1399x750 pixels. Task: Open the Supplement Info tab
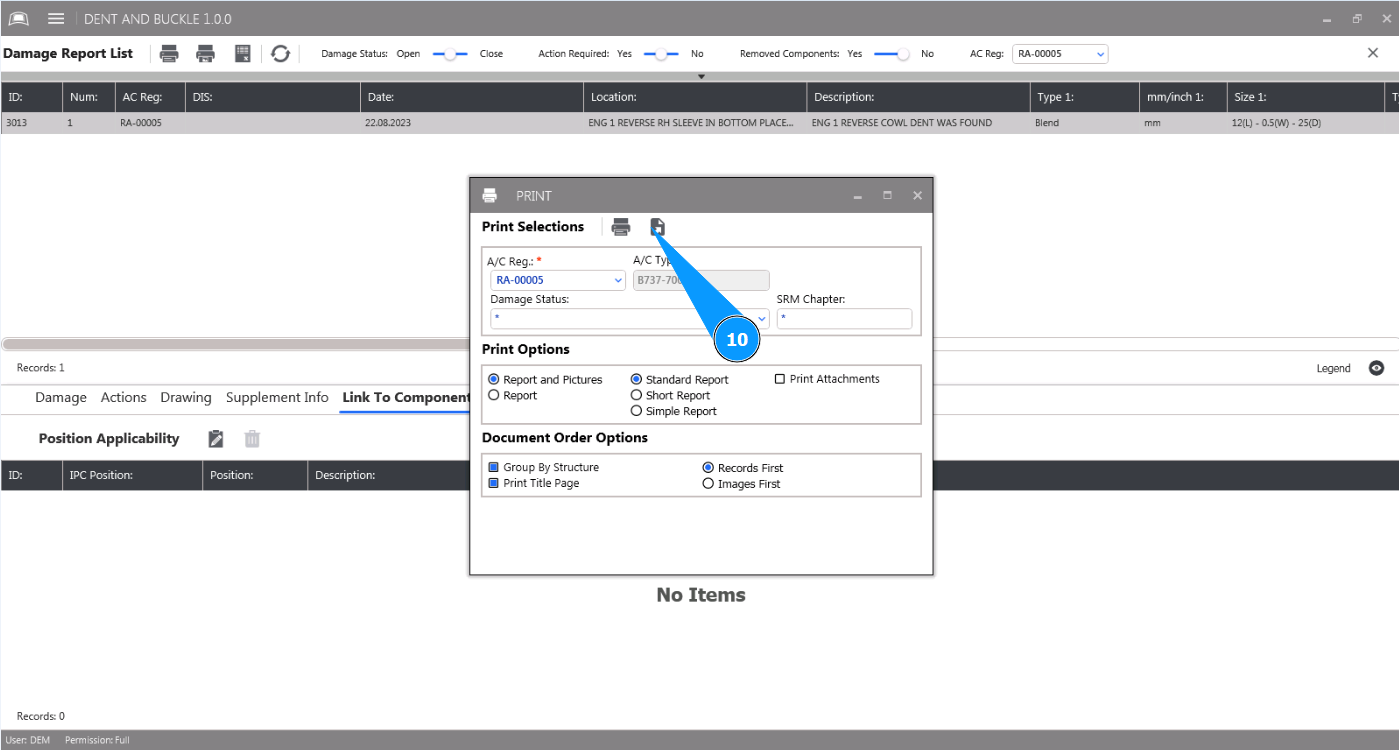(277, 398)
